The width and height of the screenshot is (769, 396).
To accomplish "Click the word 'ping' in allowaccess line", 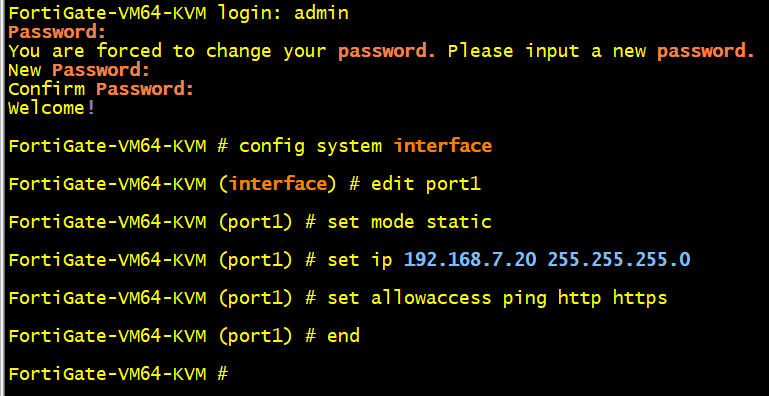I will click(x=524, y=298).
